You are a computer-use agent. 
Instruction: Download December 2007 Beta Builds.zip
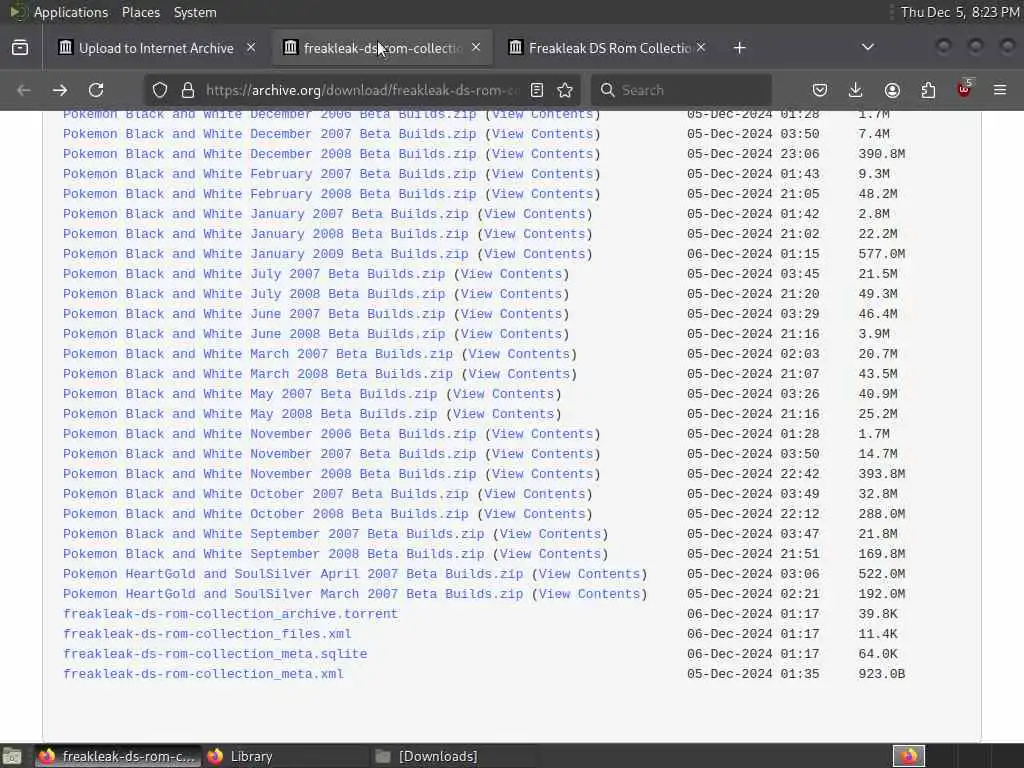point(270,134)
